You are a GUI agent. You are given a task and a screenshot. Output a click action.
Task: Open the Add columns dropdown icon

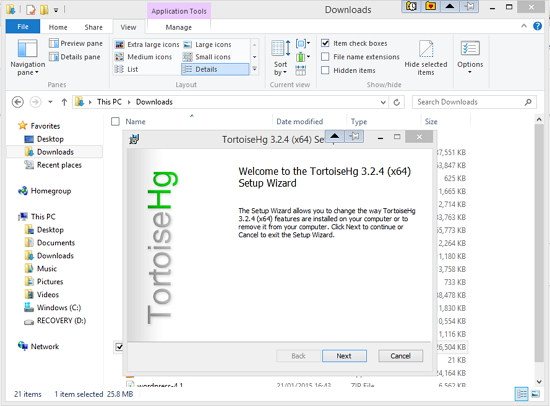pyautogui.click(x=303, y=56)
